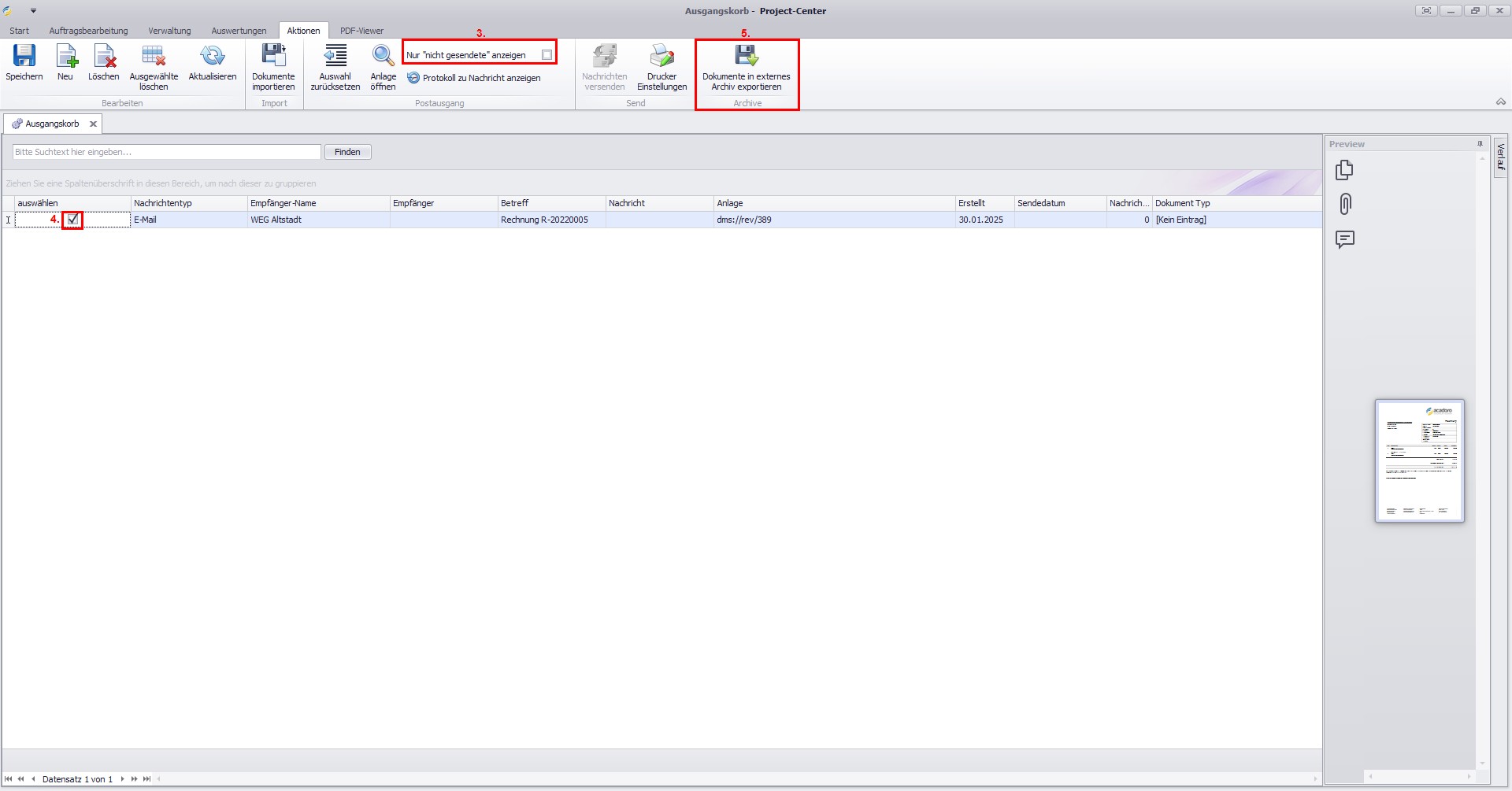Refresh list with Aktualisieren
1512x791 pixels.
(212, 57)
